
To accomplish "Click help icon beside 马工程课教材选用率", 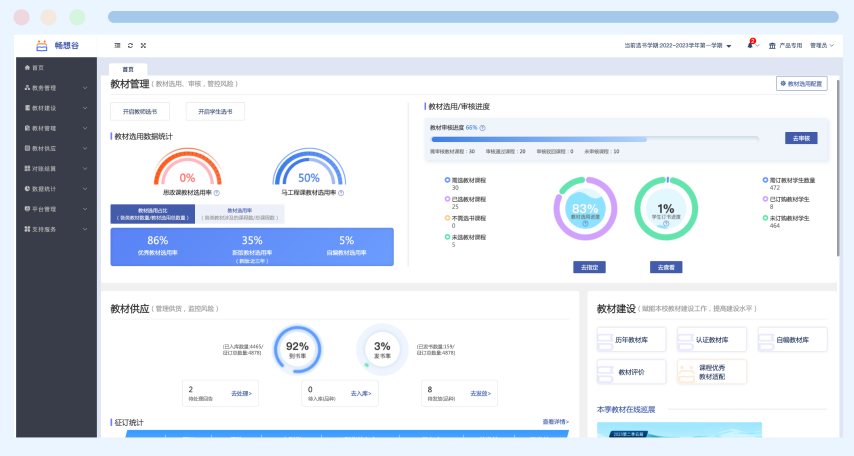I will coord(341,192).
